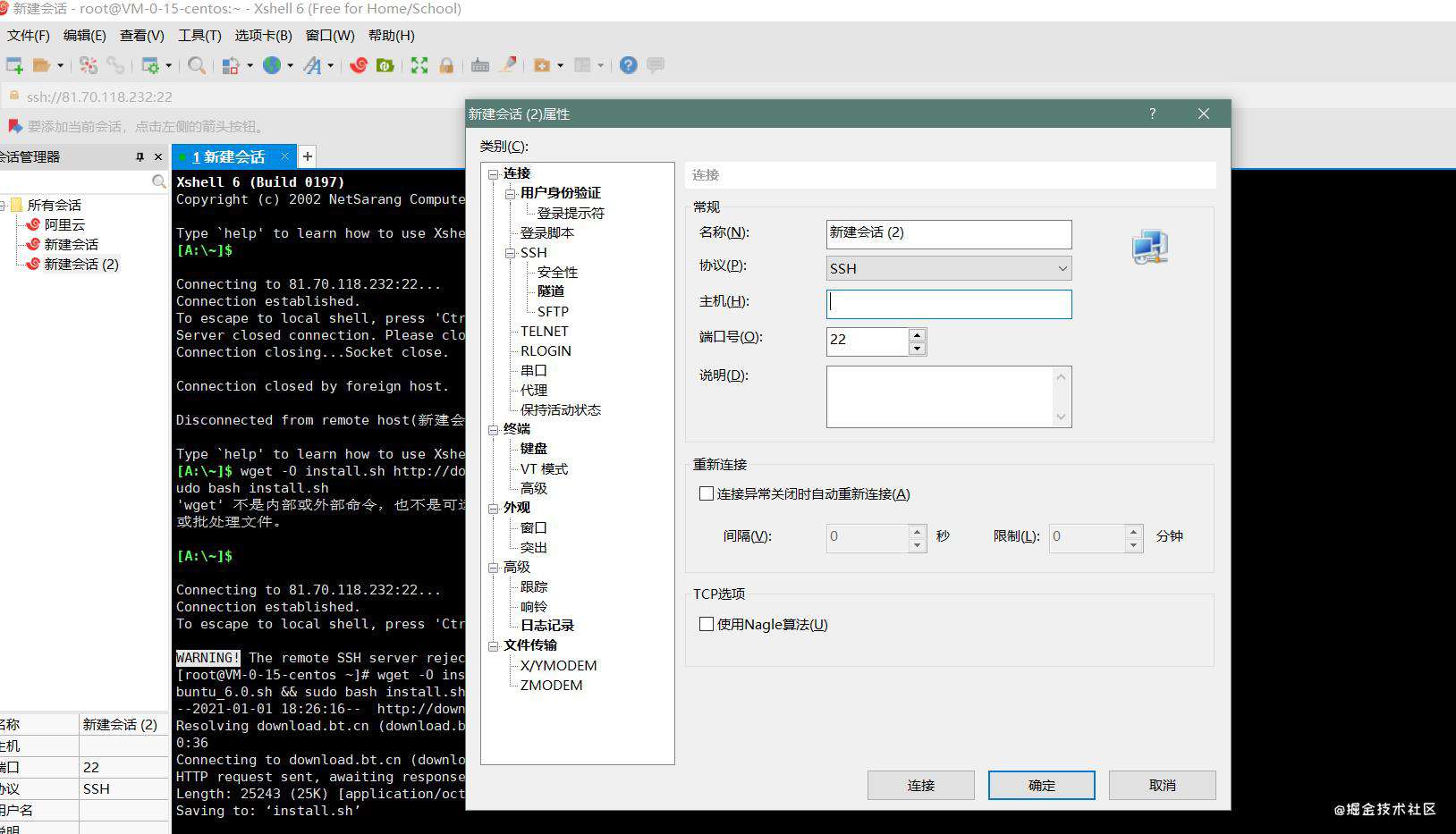Open the dropdown arrow beside the globe icon
The height and width of the screenshot is (834, 1456).
[290, 65]
